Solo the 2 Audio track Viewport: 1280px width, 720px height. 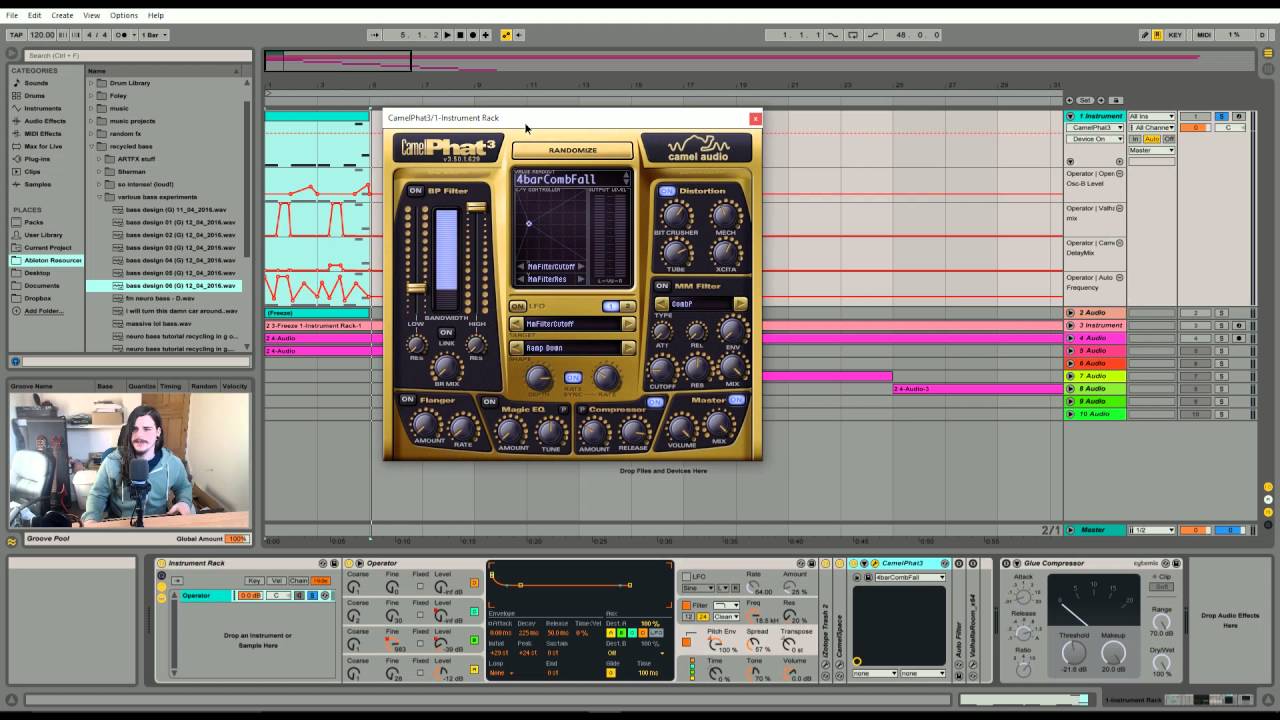1221,313
